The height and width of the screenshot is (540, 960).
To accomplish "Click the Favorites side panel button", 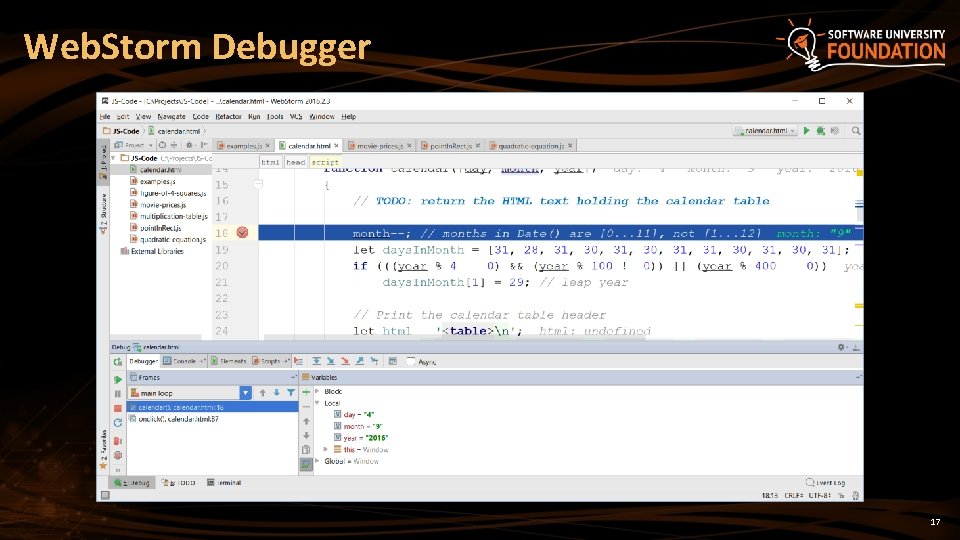I will 103,449.
